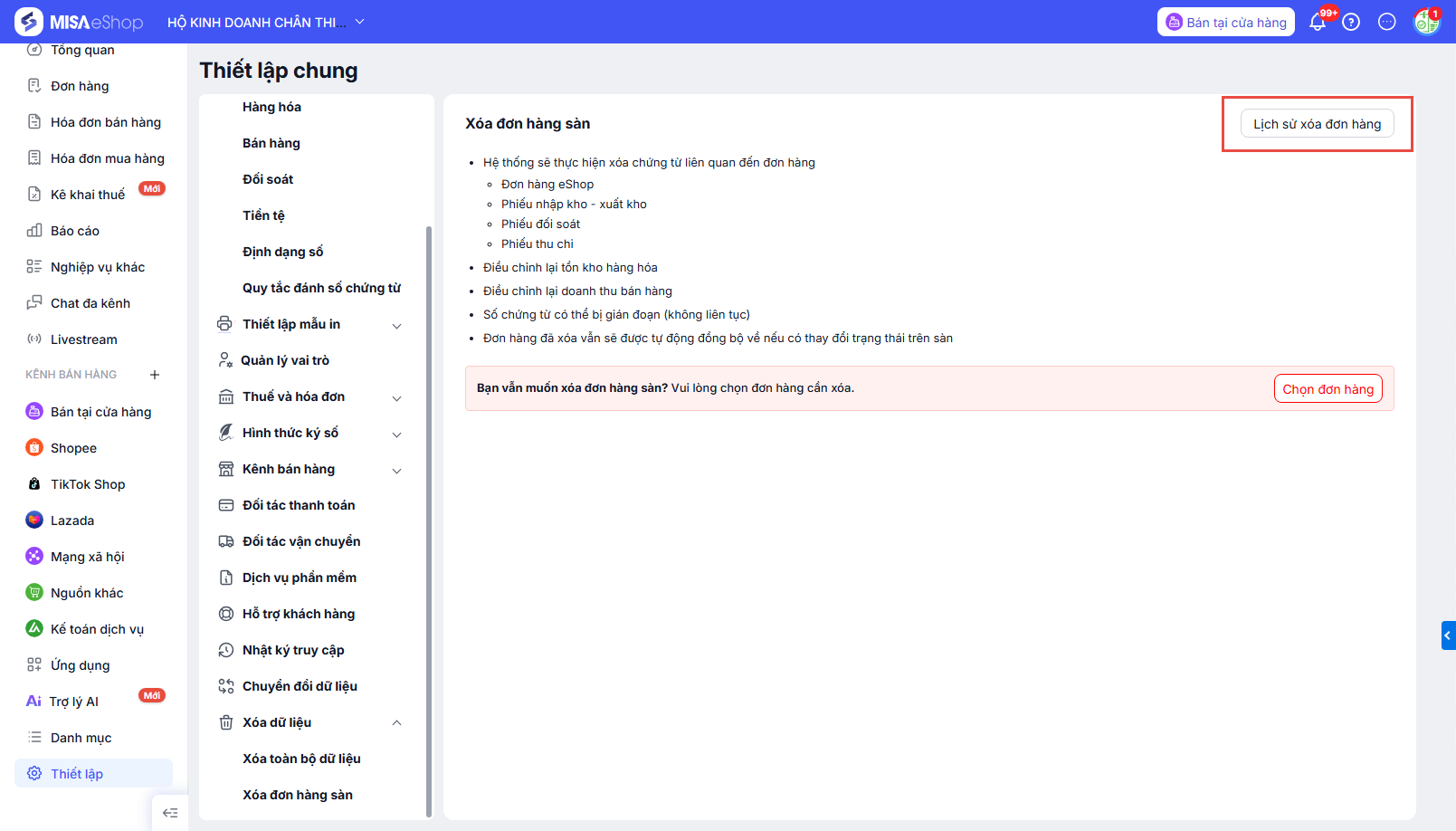Collapse the left sidebar with arrow icon
Viewport: 1456px width, 831px height.
pos(170,812)
